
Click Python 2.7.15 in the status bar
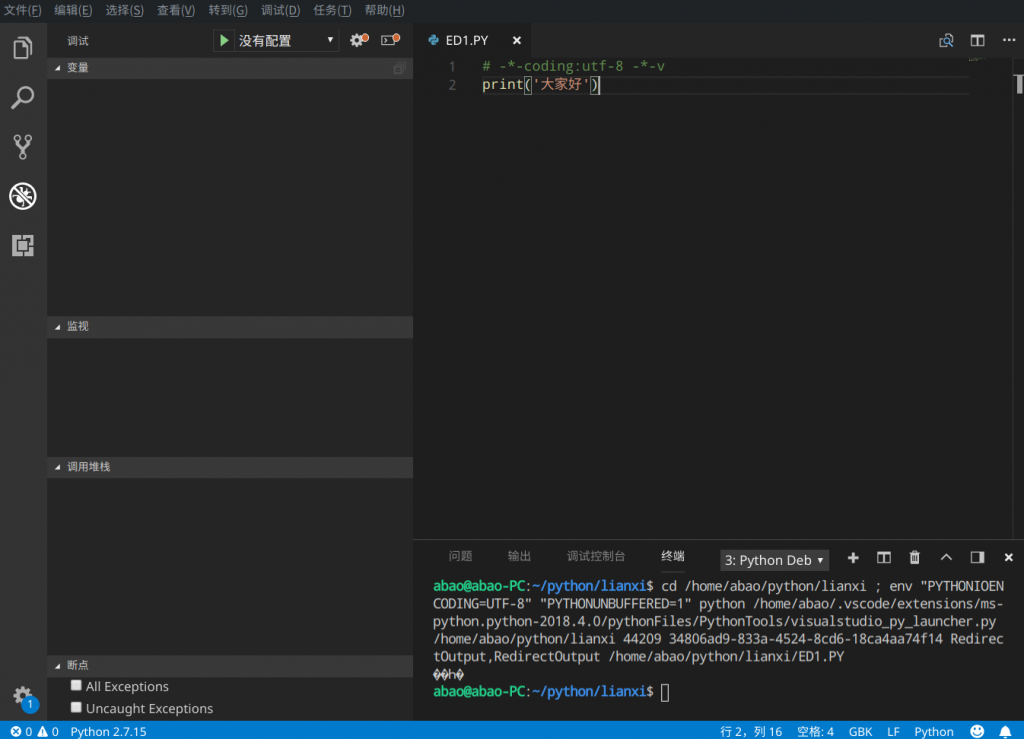(x=108, y=731)
